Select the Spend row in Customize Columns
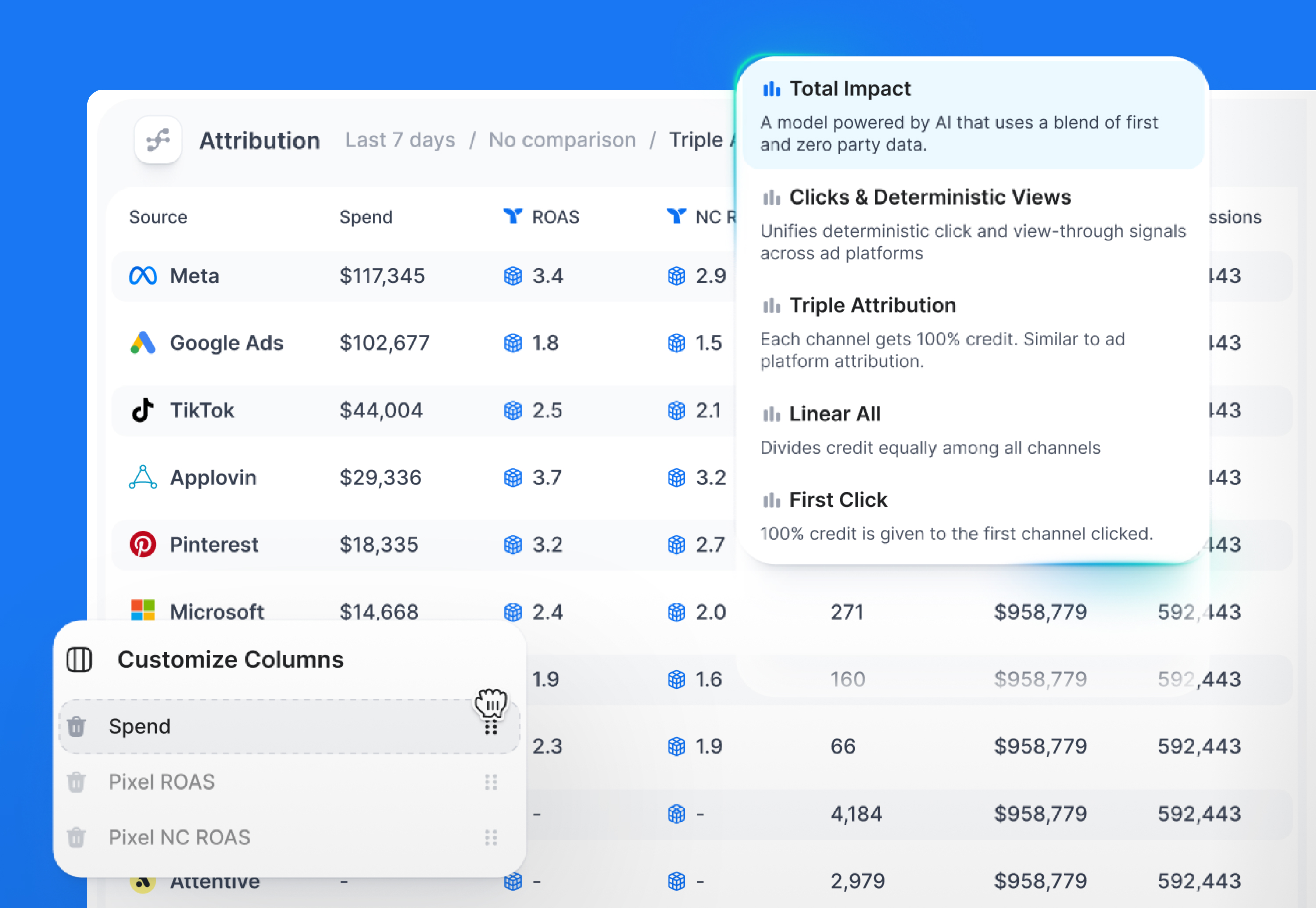Viewport: 1316px width, 908px height. click(x=290, y=726)
